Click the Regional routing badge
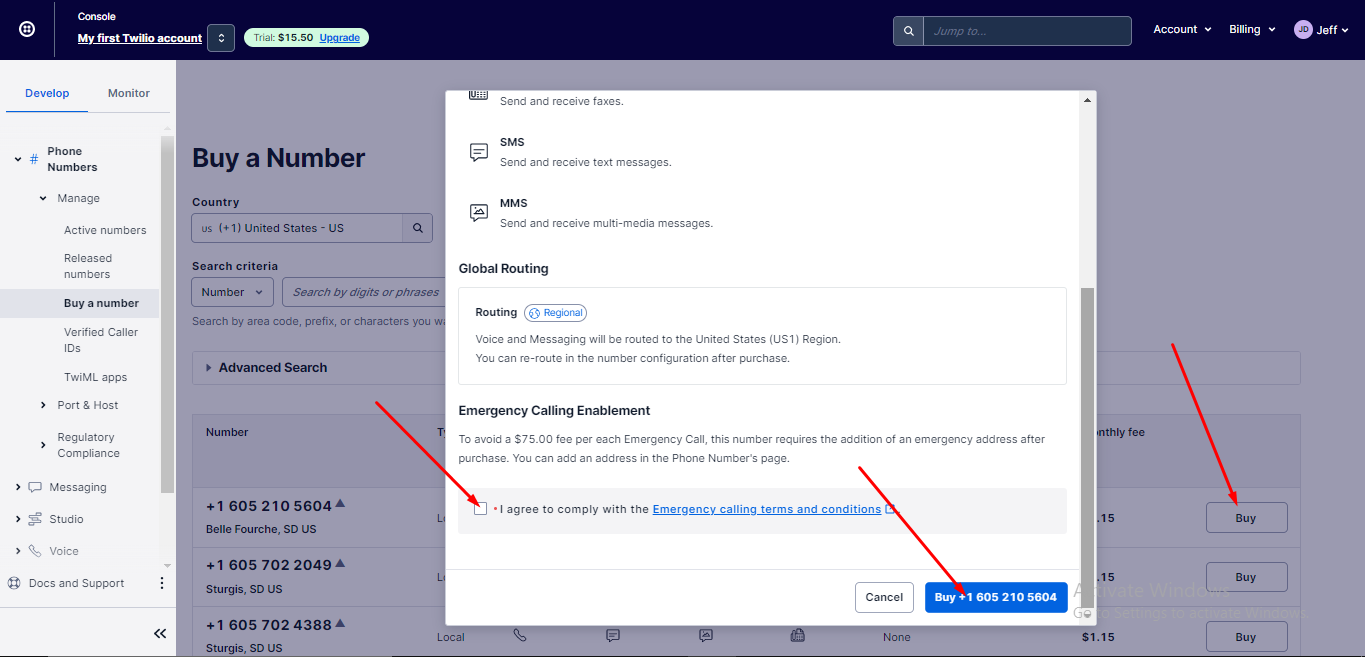 tap(555, 313)
